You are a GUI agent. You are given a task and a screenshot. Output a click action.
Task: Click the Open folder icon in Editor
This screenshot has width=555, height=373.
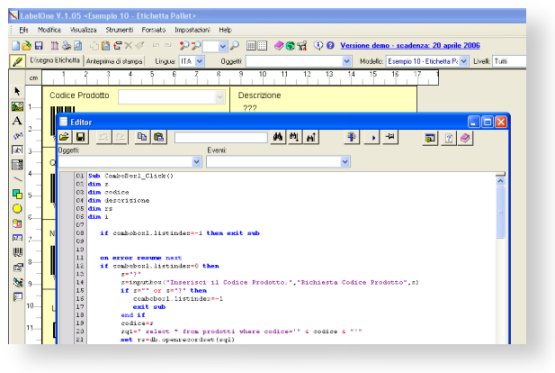tap(64, 137)
